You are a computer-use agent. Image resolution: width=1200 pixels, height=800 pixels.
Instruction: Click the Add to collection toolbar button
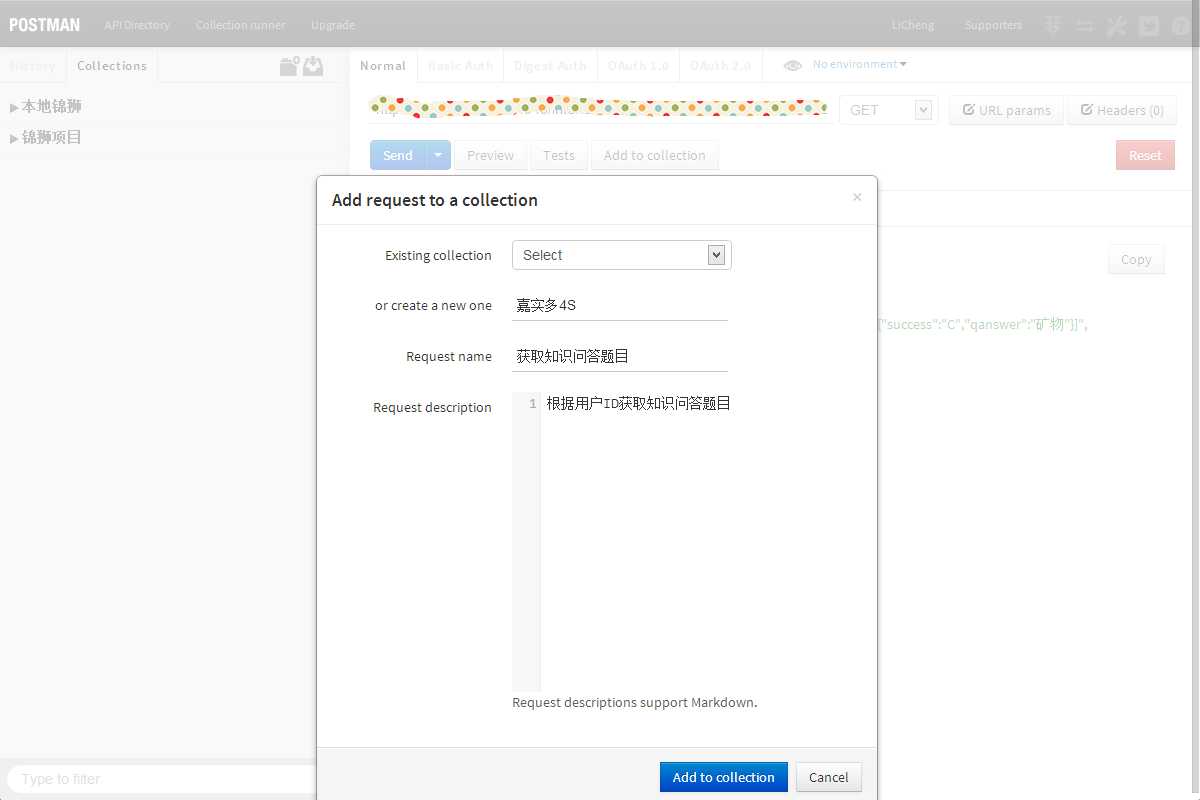pos(655,155)
